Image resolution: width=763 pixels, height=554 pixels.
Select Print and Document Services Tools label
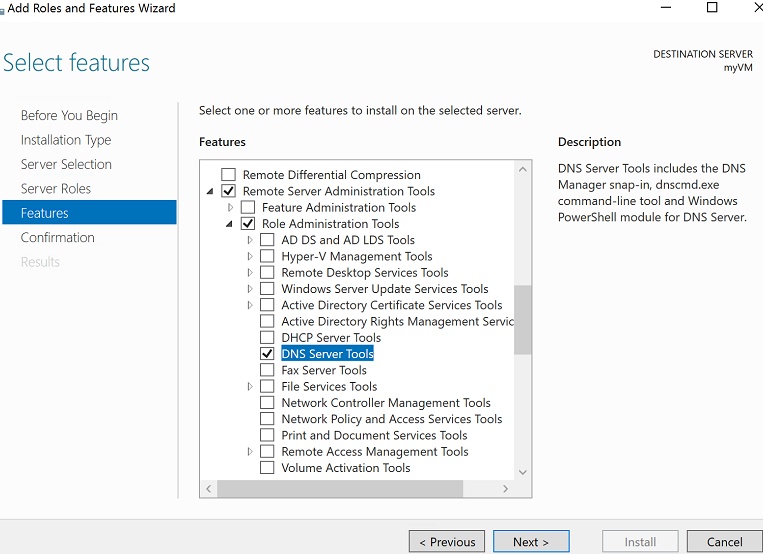point(374,436)
